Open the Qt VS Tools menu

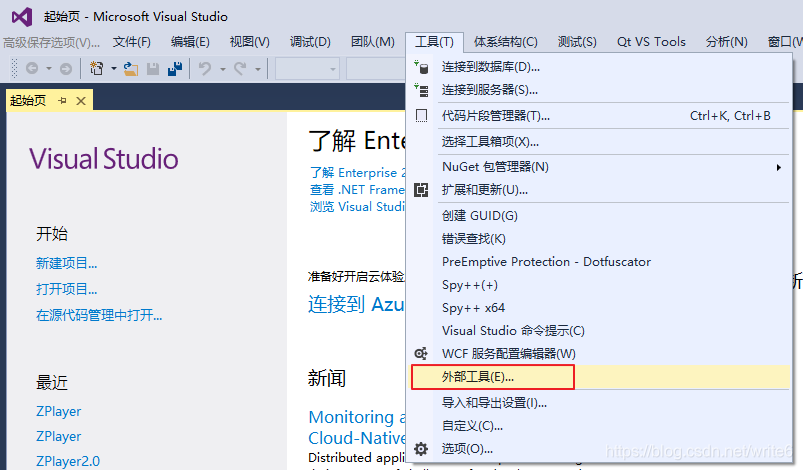click(x=651, y=41)
